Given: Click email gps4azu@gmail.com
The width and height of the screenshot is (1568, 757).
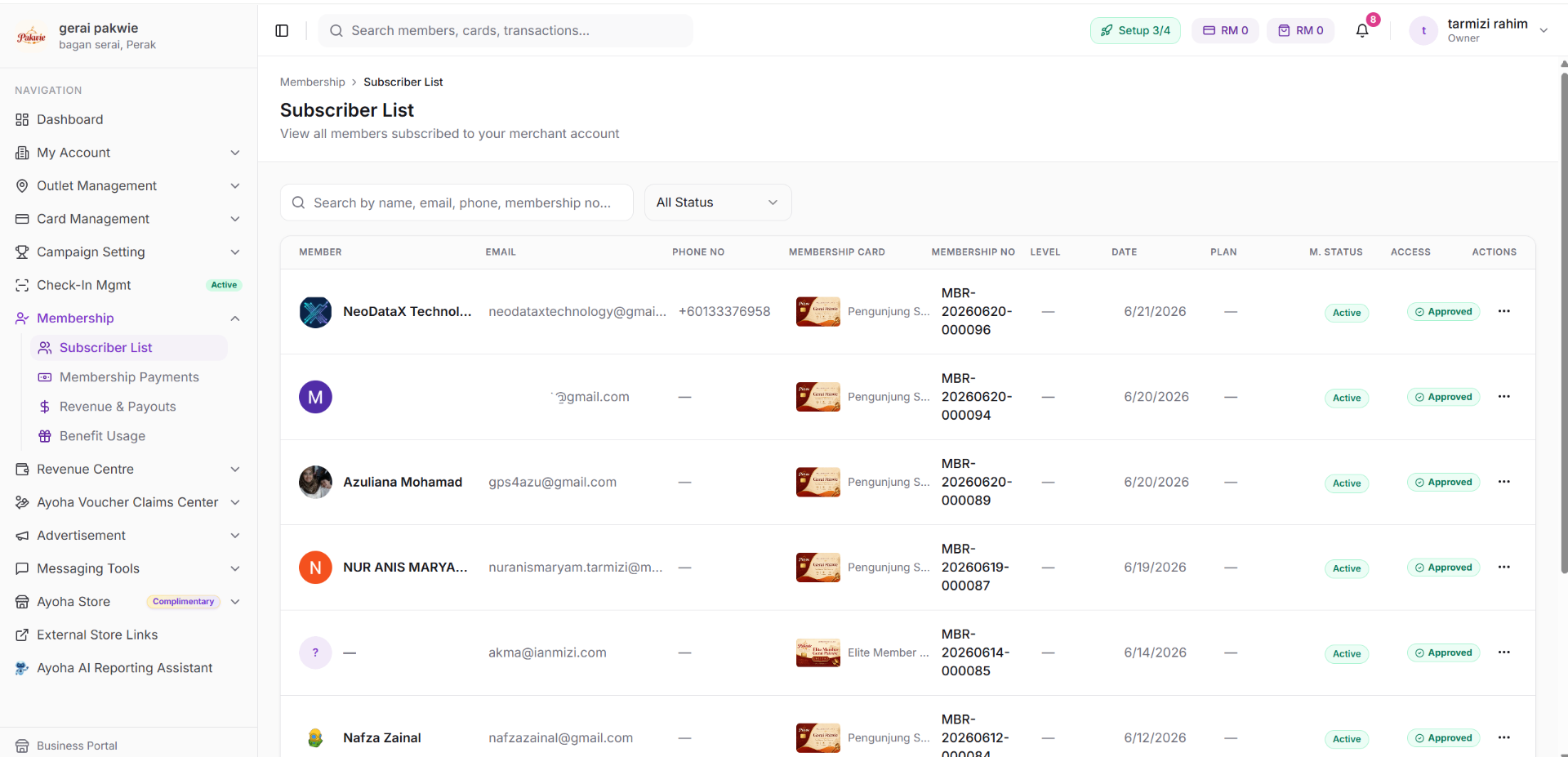Looking at the screenshot, I should tap(552, 482).
